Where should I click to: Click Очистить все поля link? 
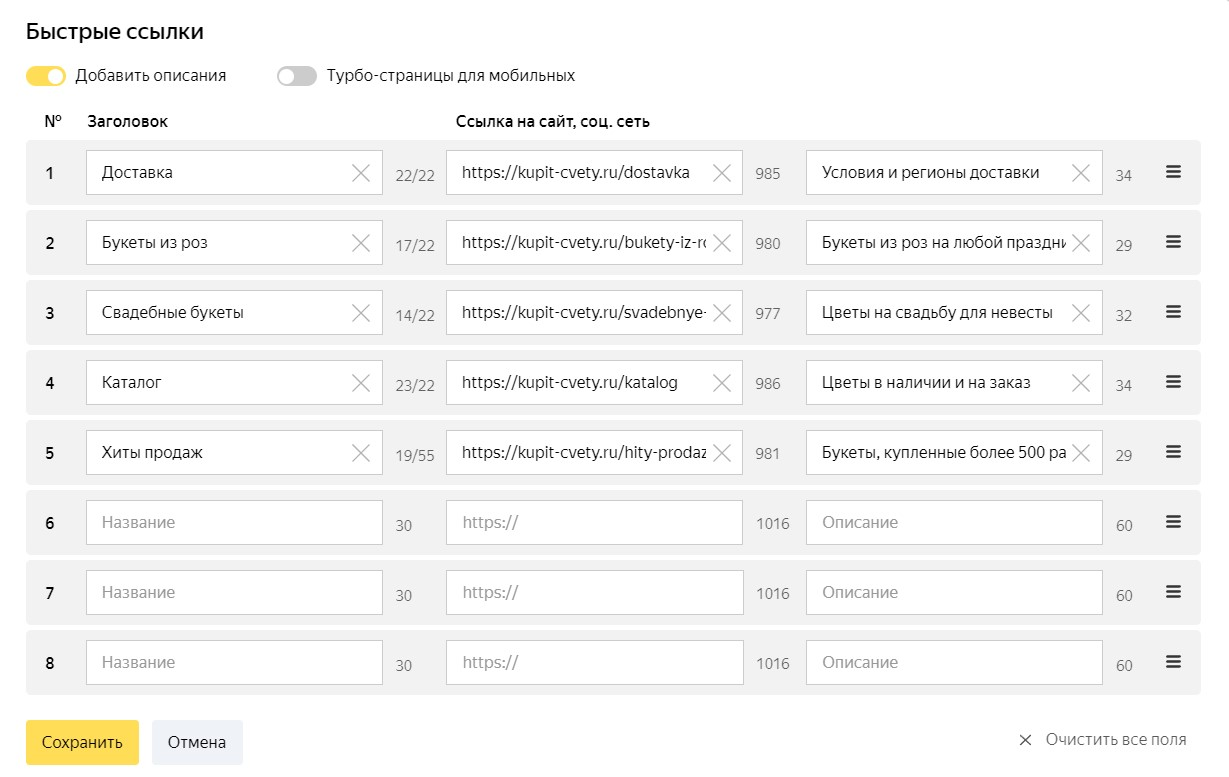[1103, 740]
